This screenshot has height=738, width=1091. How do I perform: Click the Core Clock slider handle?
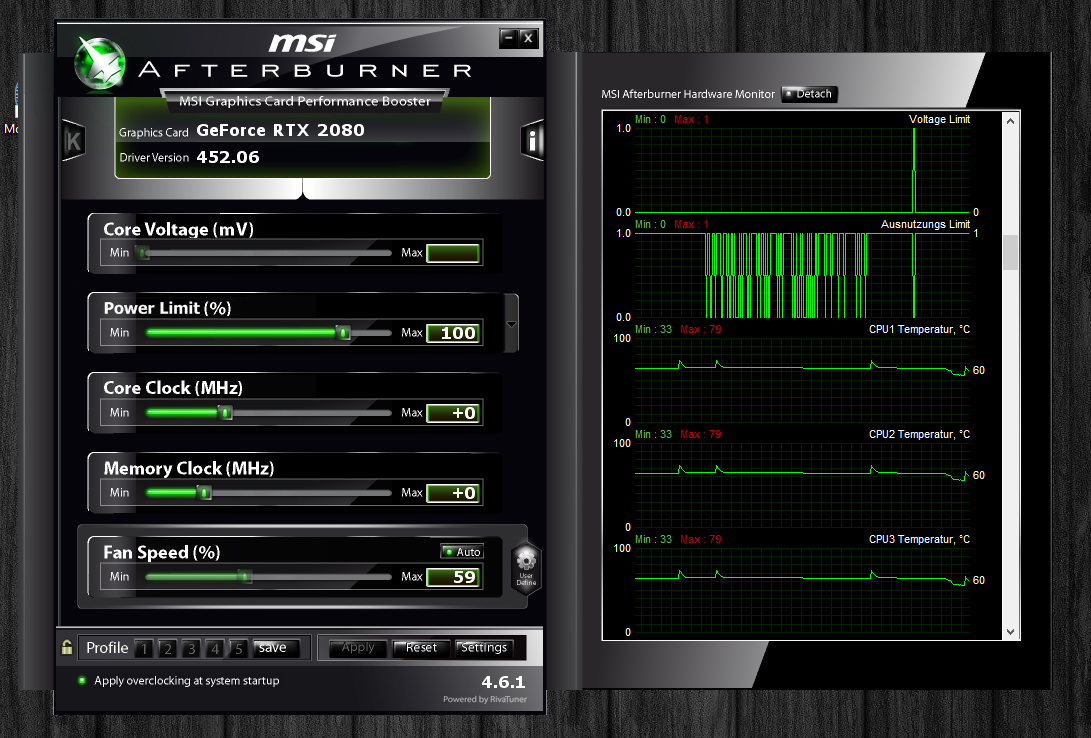[x=225, y=412]
